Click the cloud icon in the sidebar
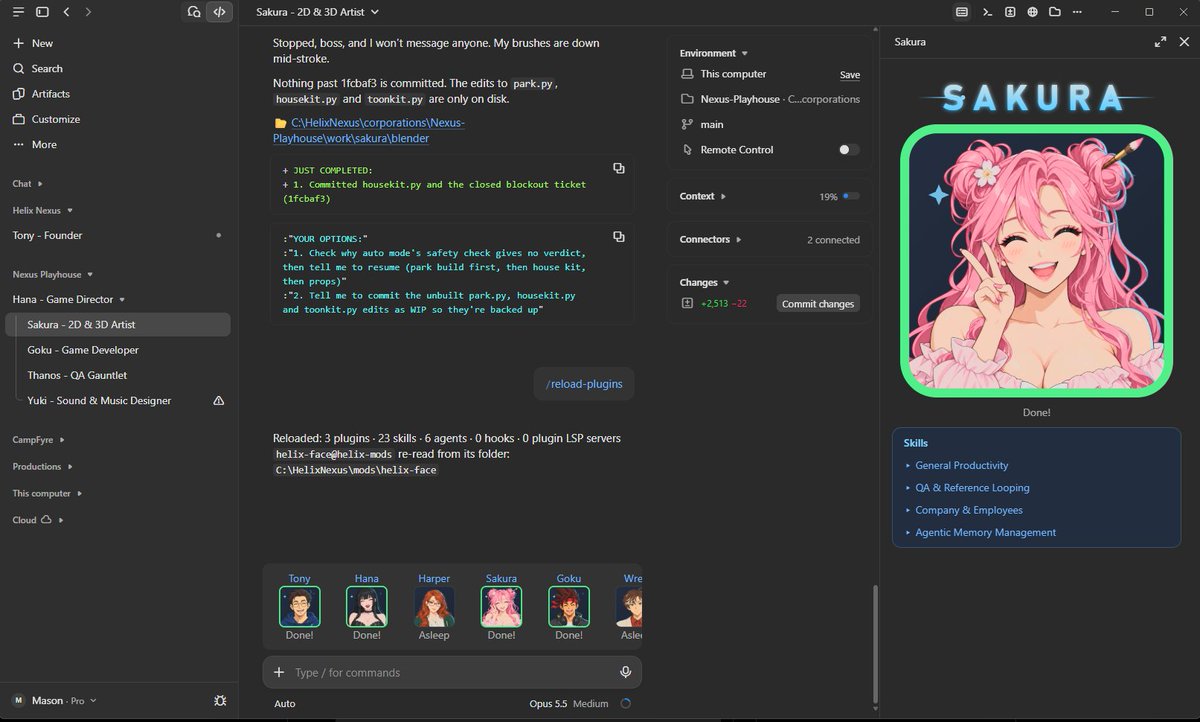Image resolution: width=1200 pixels, height=722 pixels. click(45, 520)
